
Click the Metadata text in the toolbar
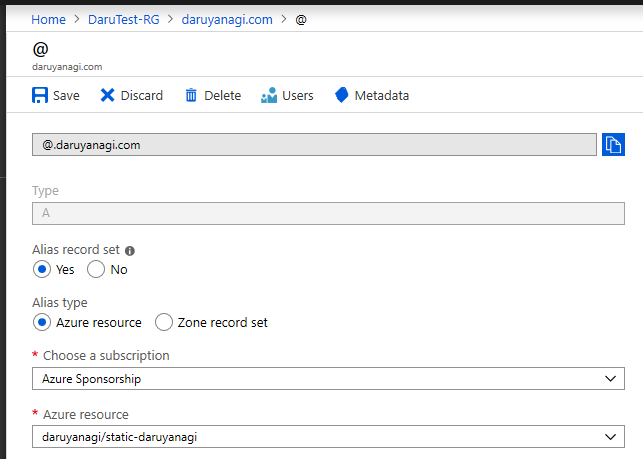tap(381, 96)
